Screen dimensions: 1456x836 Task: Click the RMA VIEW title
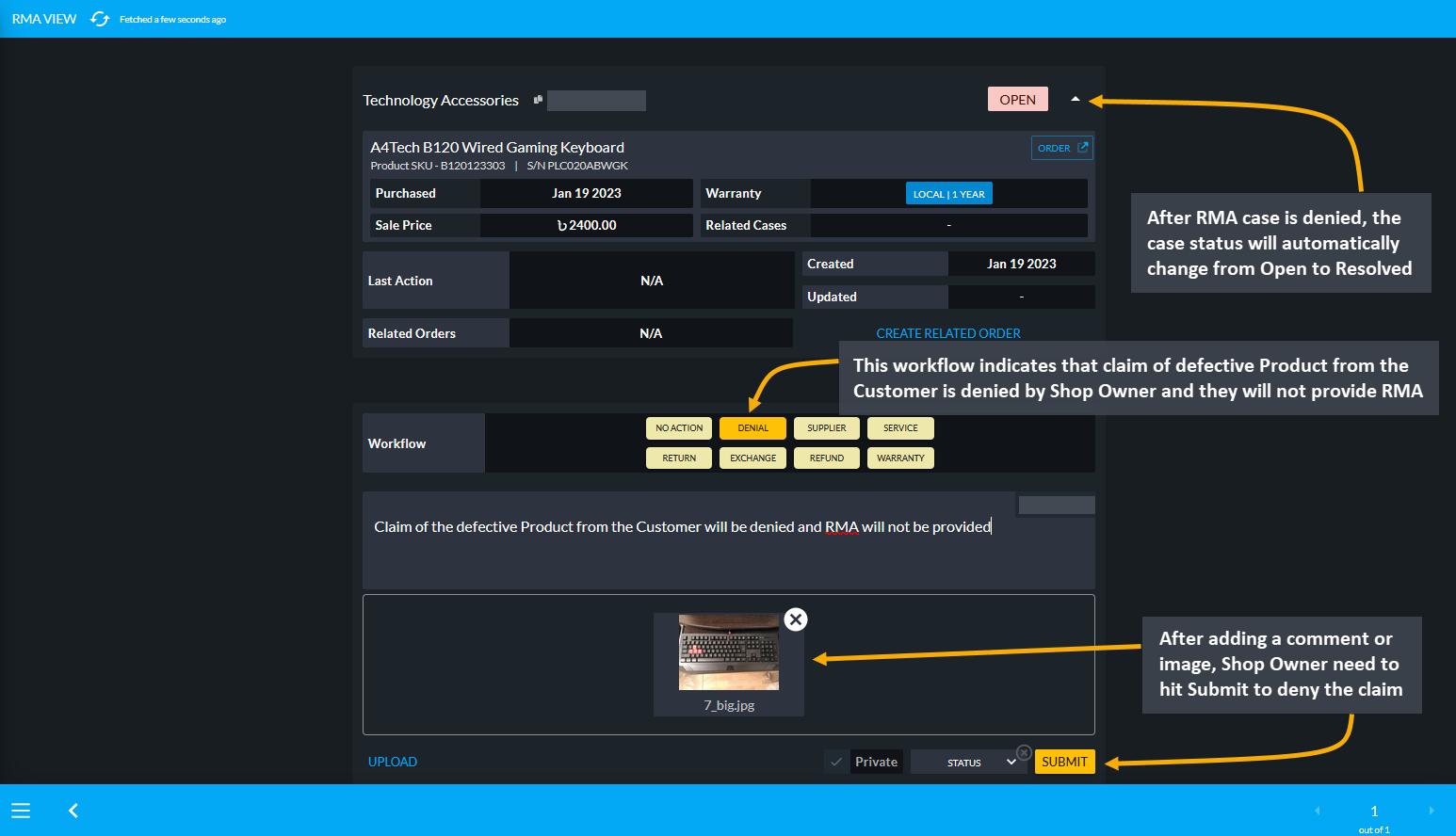tap(44, 19)
